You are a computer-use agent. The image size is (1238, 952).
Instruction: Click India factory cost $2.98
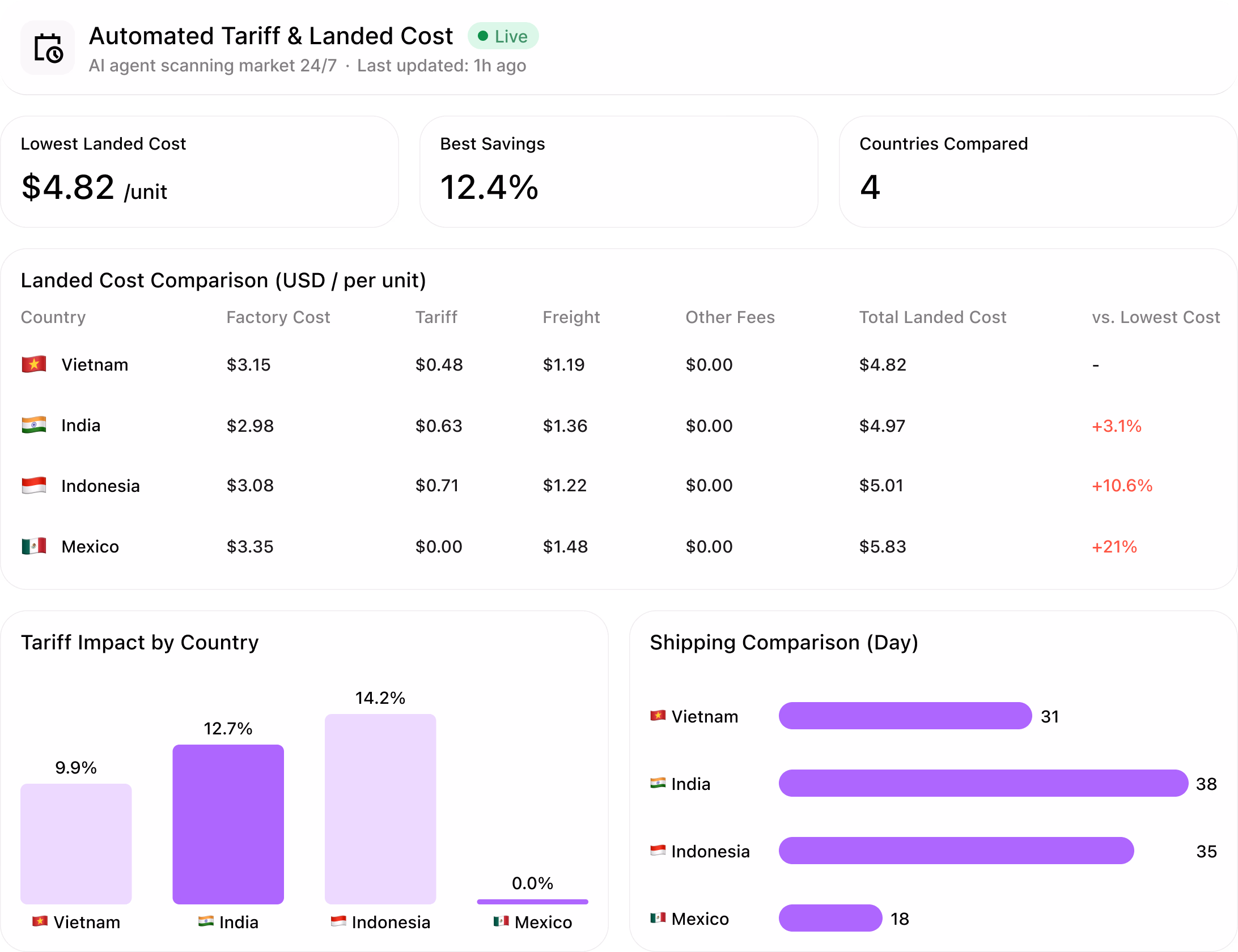pyautogui.click(x=250, y=426)
